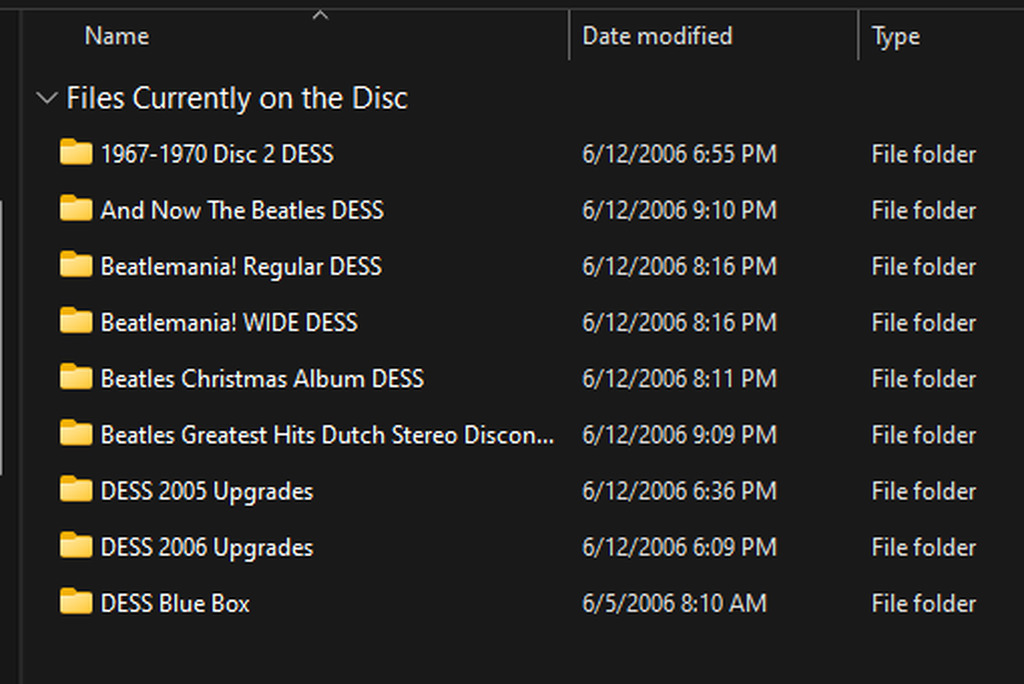Select folder icon of Beatlemania! Regular DESS

click(76, 265)
